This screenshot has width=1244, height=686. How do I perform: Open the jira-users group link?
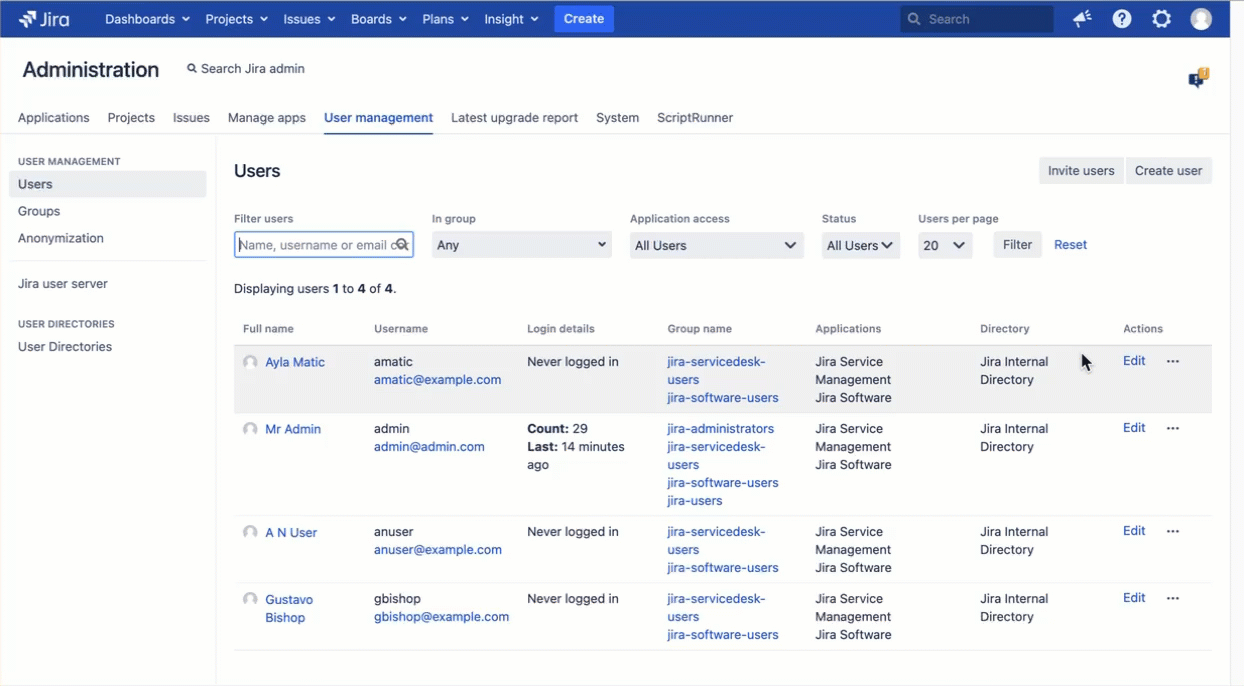[695, 501]
